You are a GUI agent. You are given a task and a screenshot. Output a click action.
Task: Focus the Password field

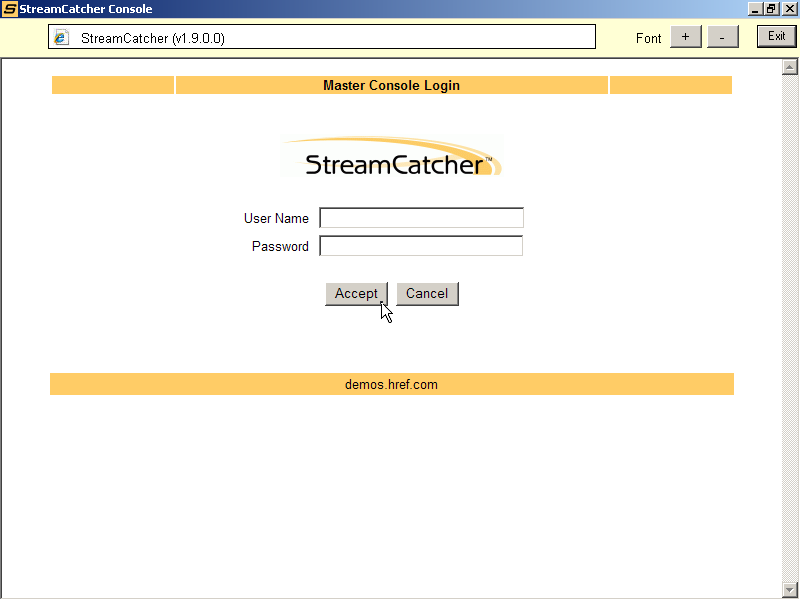pyautogui.click(x=421, y=245)
